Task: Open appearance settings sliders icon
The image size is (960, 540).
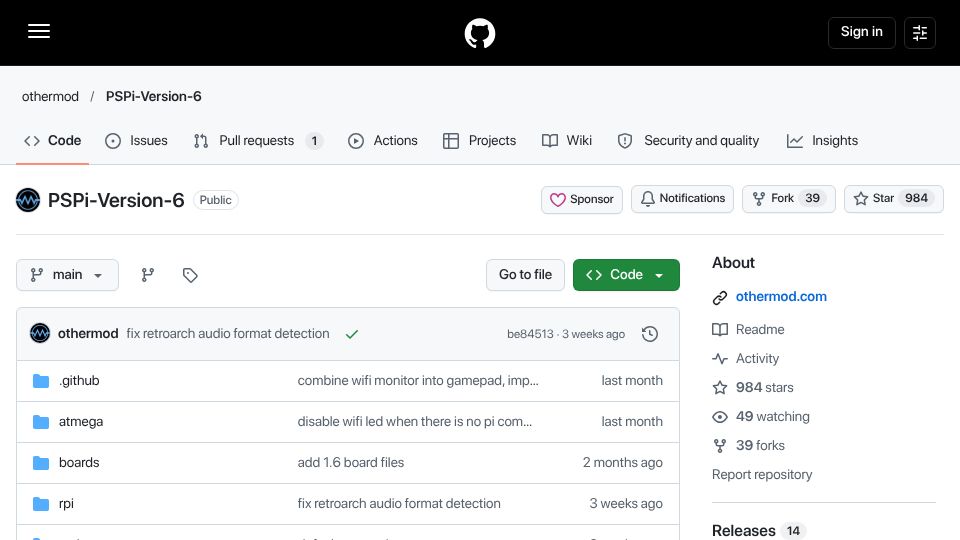Action: 920,33
